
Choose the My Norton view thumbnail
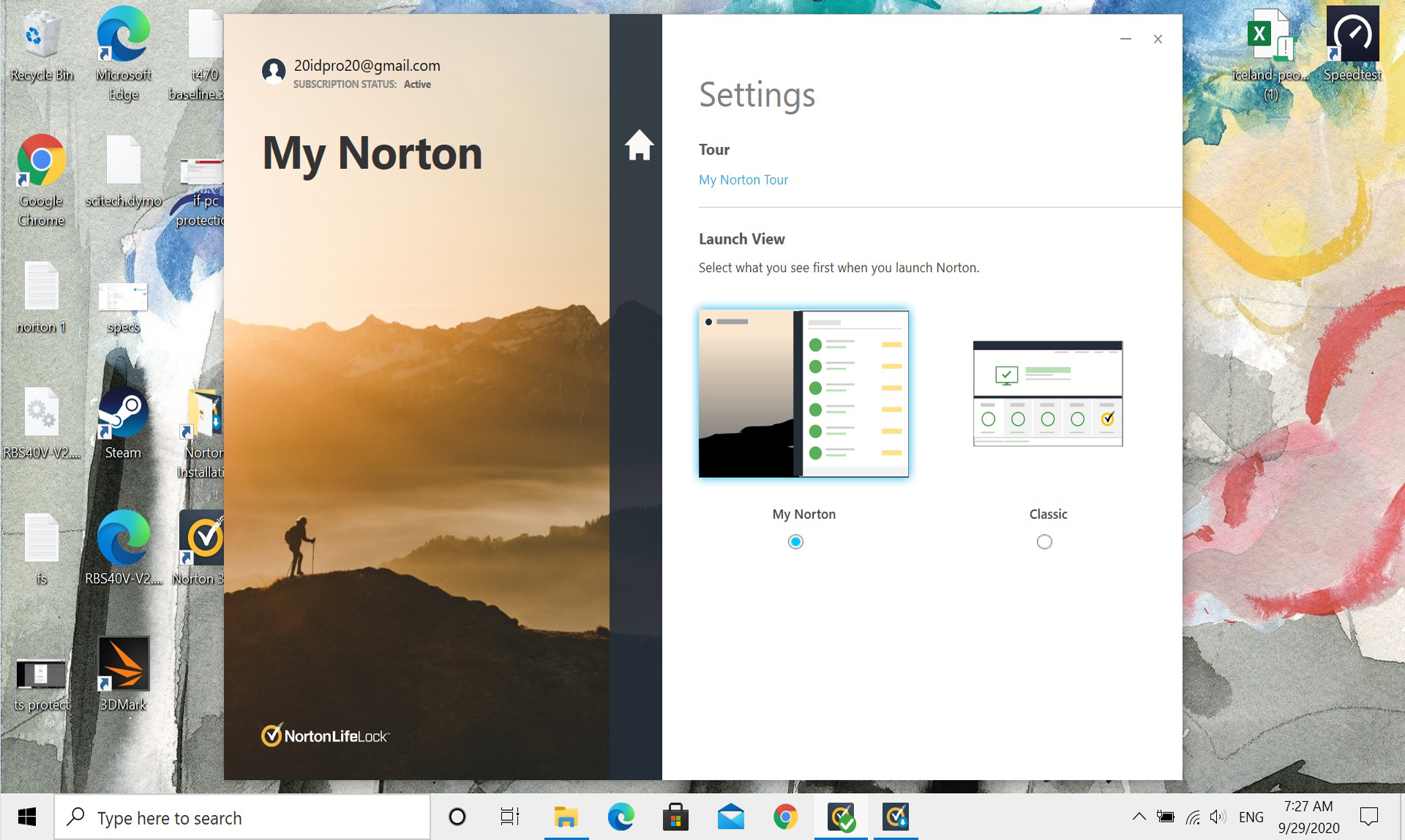point(803,394)
